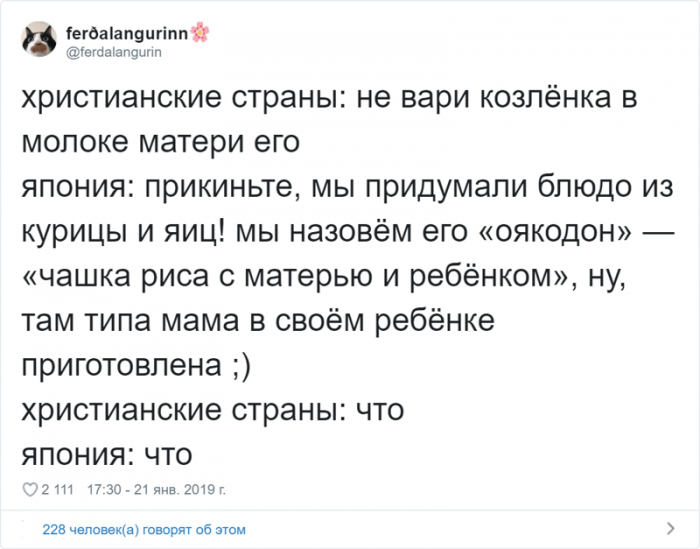Viewport: 700px width, 549px height.
Task: Click the line "там типа мама в своём ребёнке"
Action: [258, 321]
